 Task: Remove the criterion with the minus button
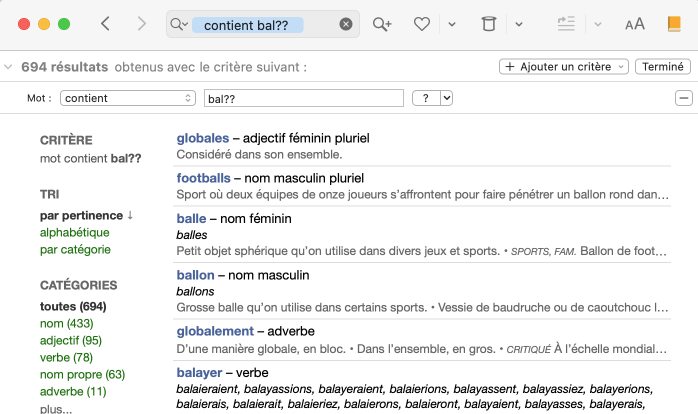coord(684,98)
